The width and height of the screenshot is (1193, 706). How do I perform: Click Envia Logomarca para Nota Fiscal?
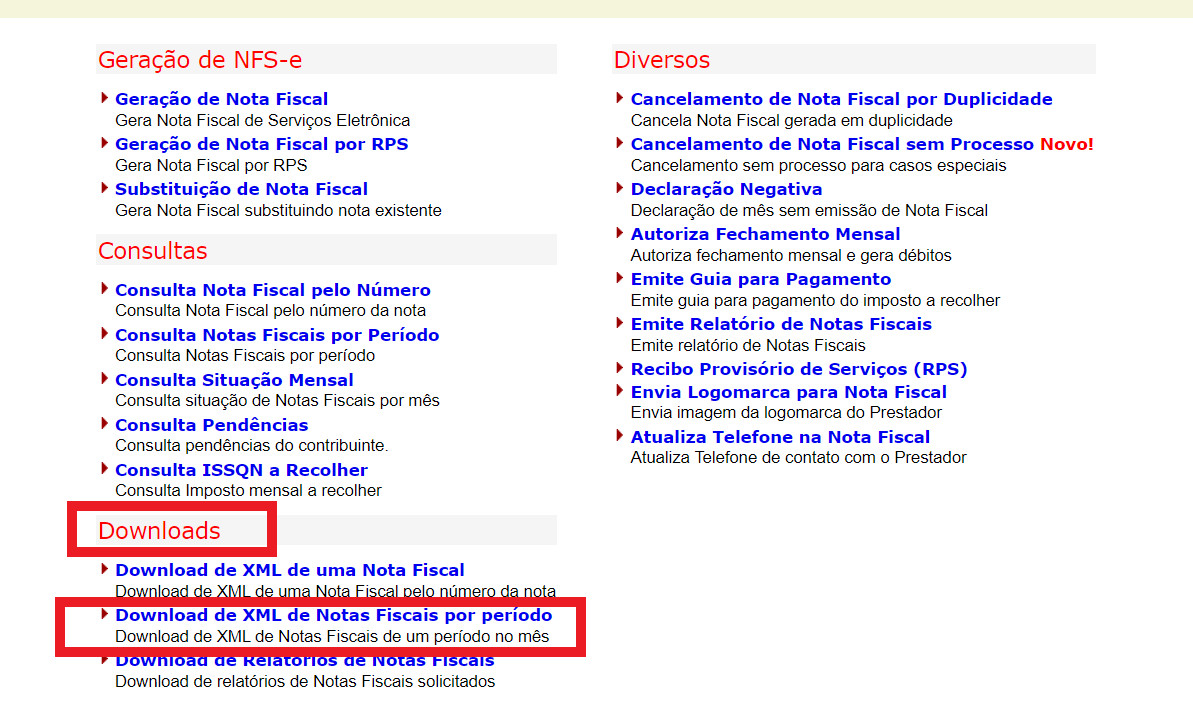coord(788,392)
